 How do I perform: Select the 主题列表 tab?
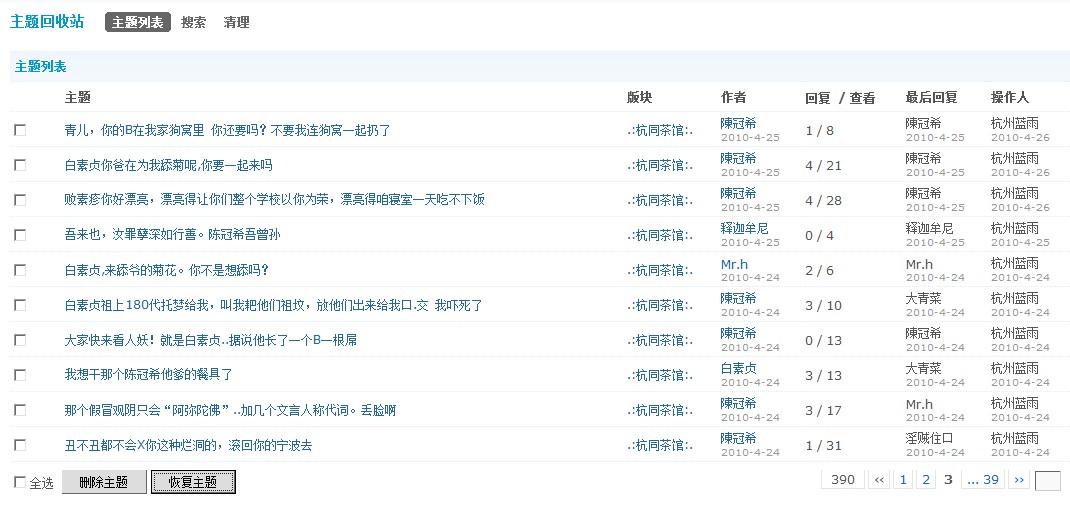click(x=138, y=22)
